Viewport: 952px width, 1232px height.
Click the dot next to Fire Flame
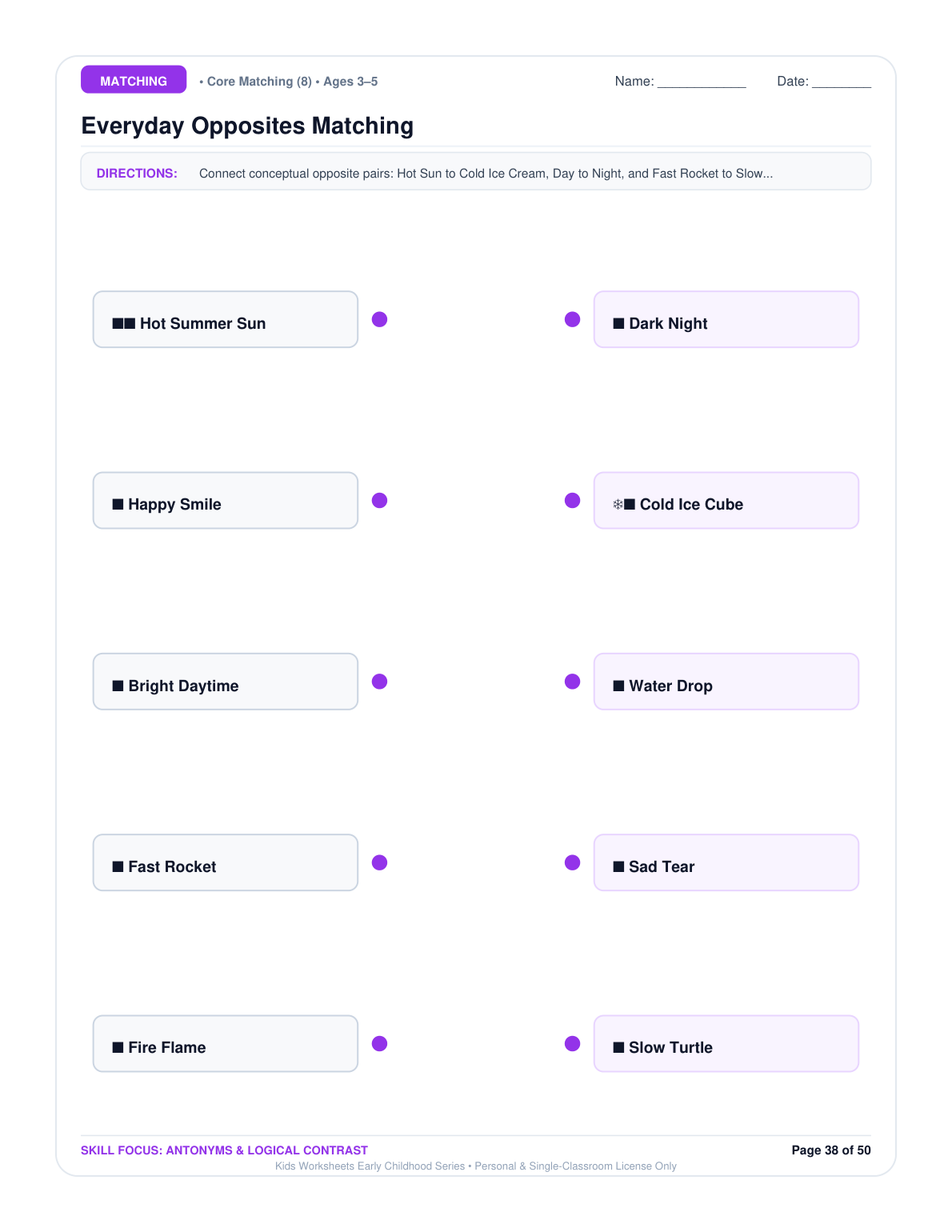pyautogui.click(x=380, y=1043)
